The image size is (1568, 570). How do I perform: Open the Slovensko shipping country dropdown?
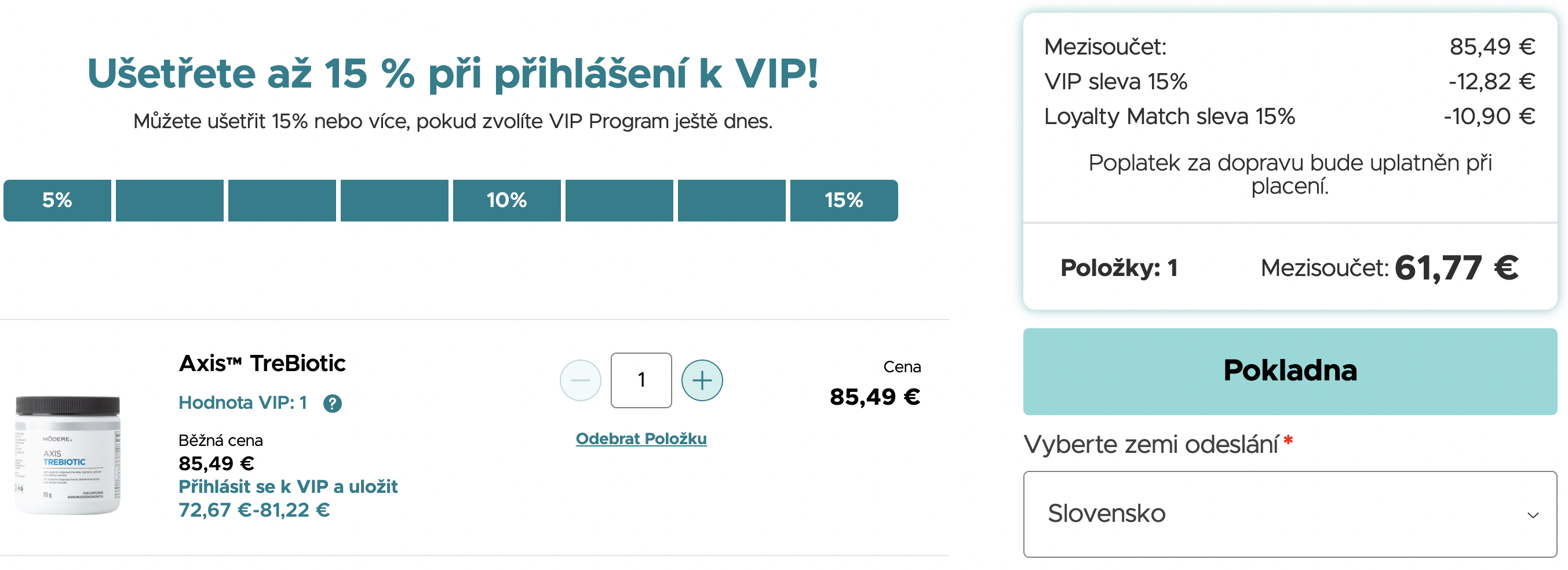coord(1289,514)
